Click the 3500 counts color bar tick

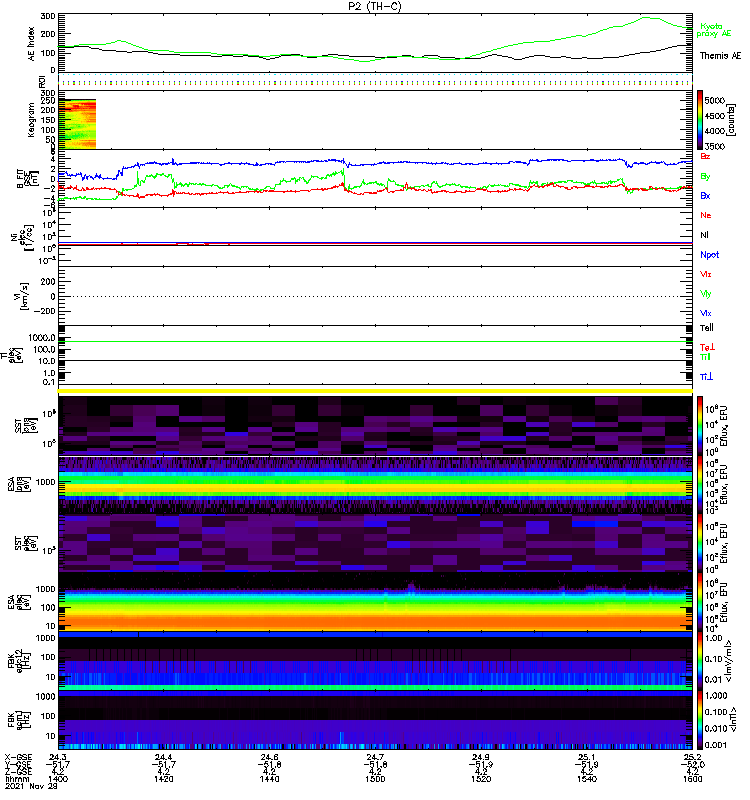pyautogui.click(x=714, y=146)
